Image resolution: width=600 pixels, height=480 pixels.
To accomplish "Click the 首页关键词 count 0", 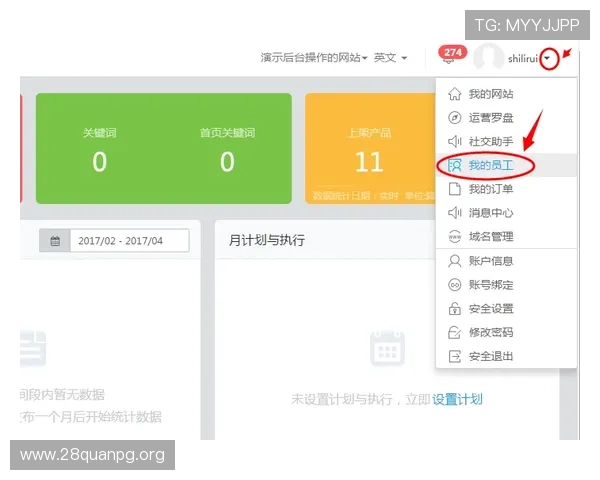I will click(227, 162).
